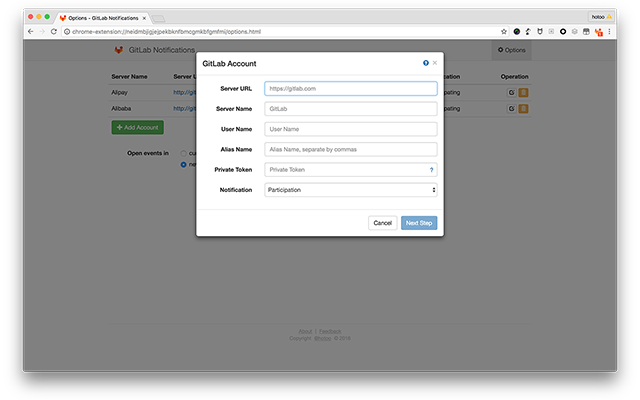
Task: Select the second Open events in radio
Action: (x=183, y=164)
